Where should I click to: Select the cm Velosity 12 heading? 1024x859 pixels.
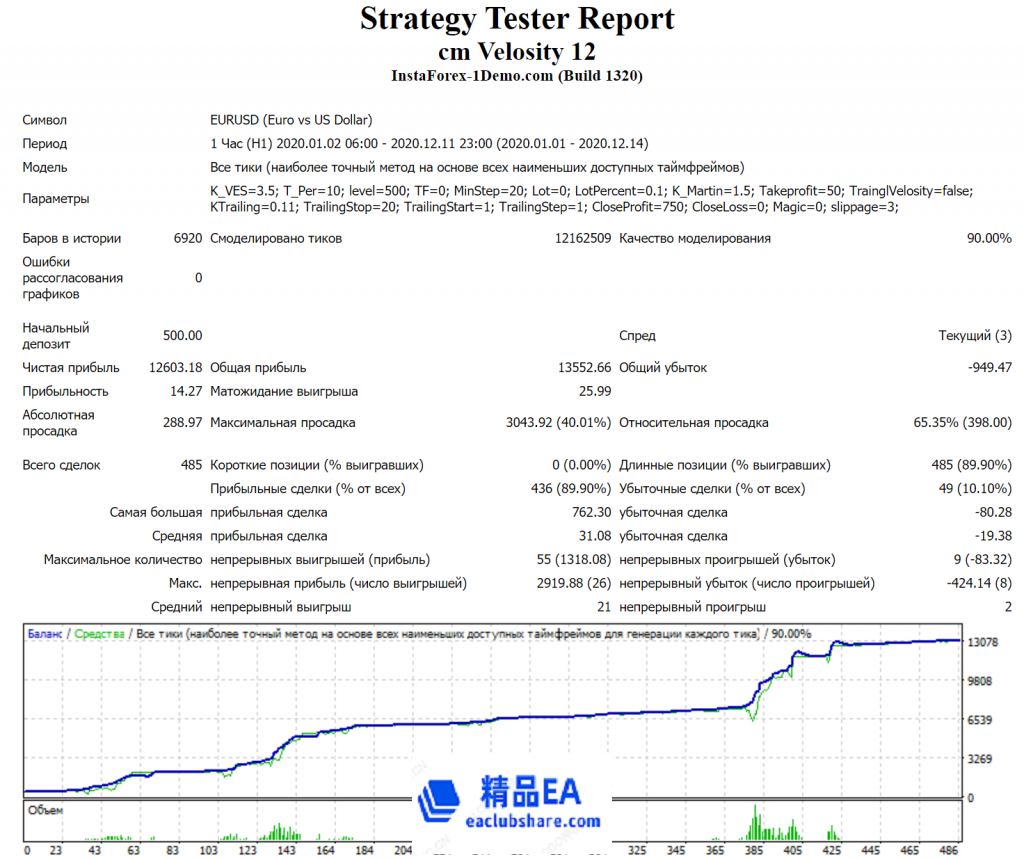coord(517,50)
